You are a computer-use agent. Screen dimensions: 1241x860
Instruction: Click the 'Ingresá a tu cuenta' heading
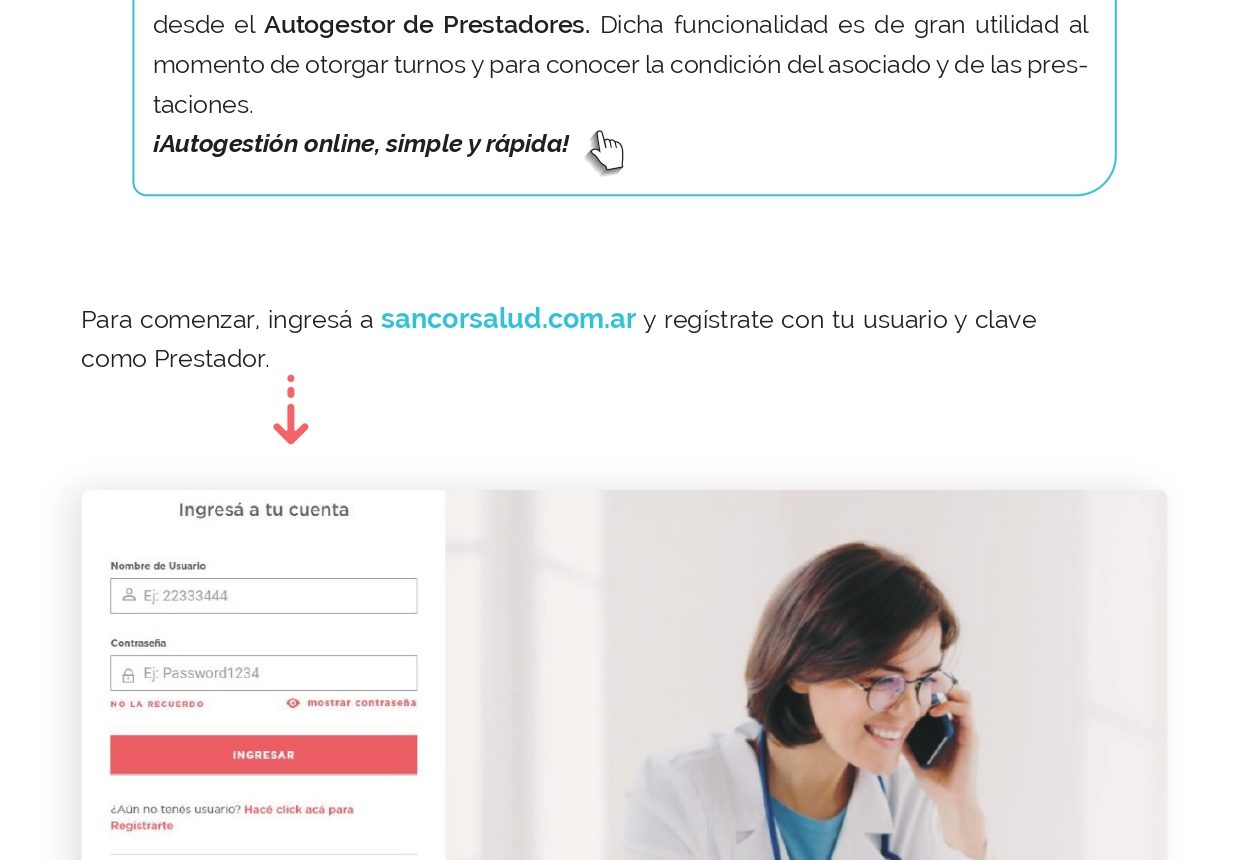coord(264,510)
